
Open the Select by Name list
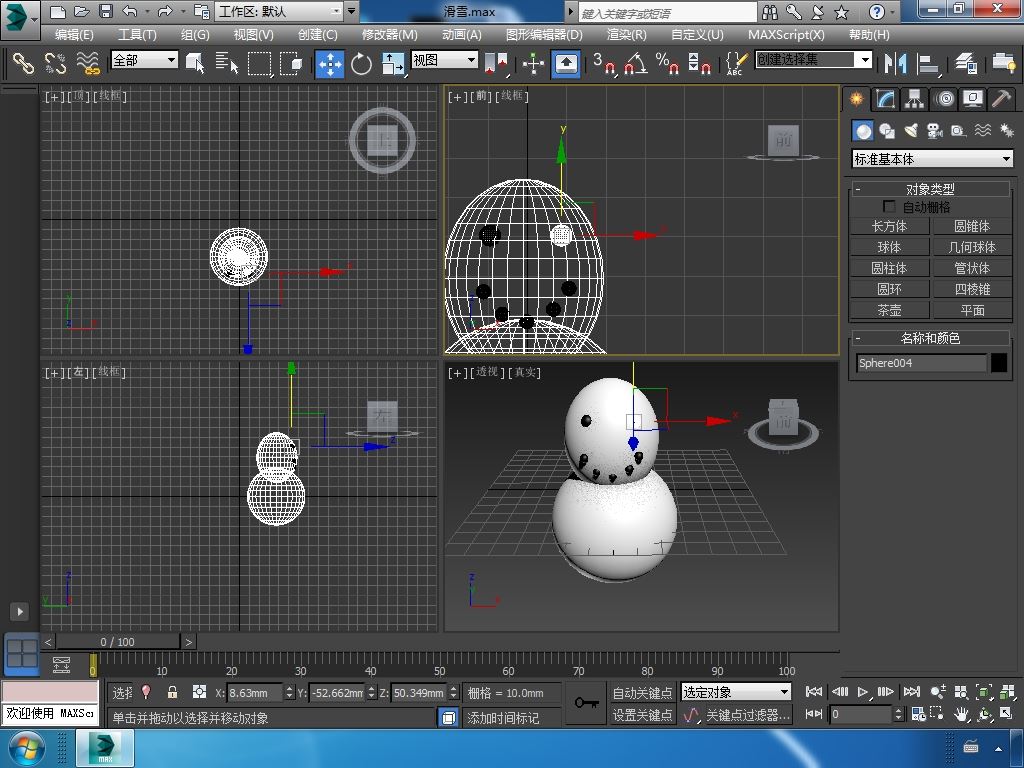pos(227,63)
